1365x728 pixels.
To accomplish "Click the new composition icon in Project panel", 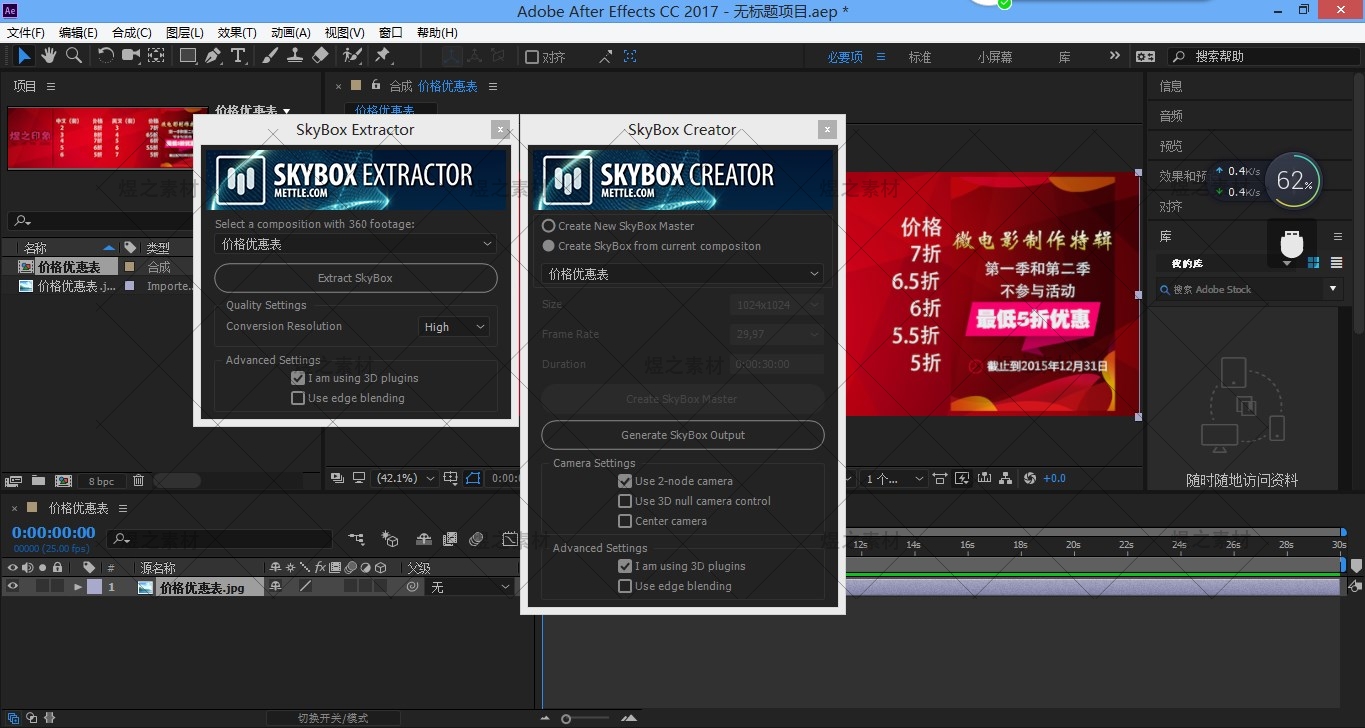I will [x=63, y=481].
